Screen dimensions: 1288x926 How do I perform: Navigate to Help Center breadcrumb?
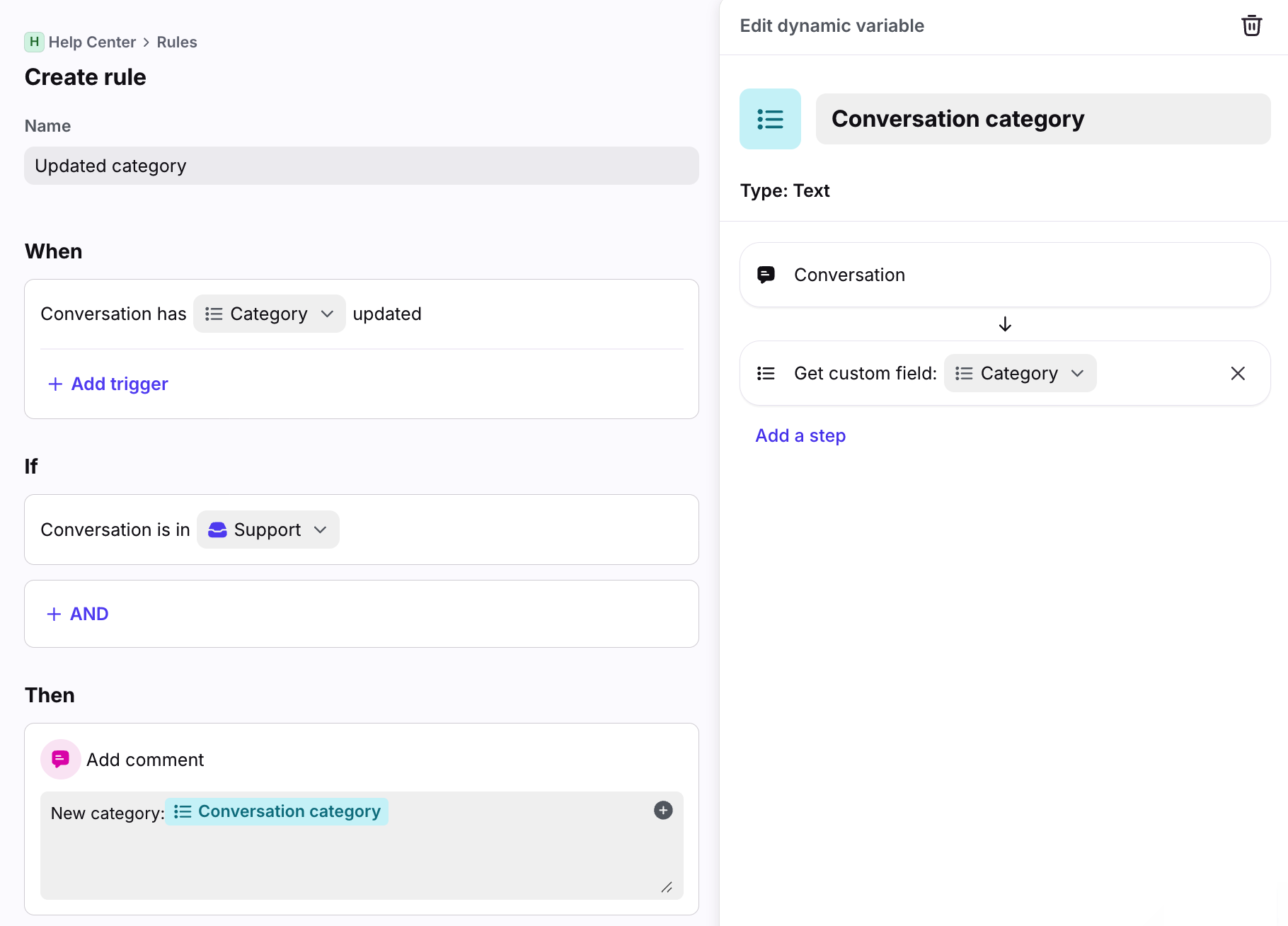[x=92, y=42]
